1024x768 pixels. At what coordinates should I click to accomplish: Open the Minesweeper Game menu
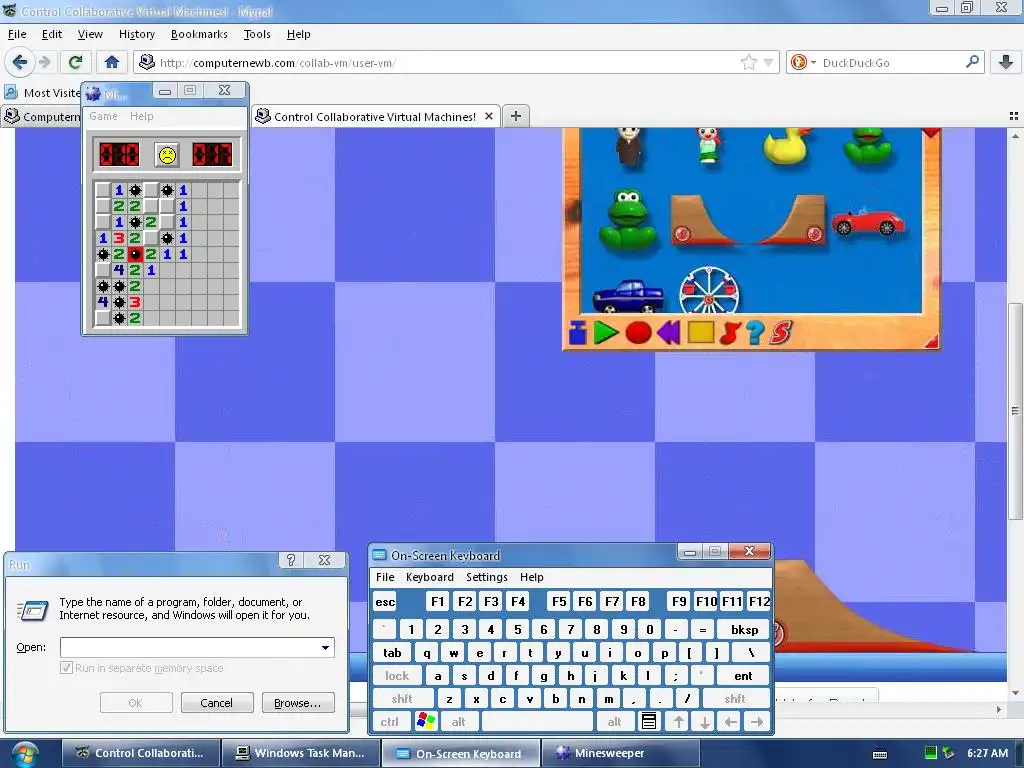coord(103,116)
